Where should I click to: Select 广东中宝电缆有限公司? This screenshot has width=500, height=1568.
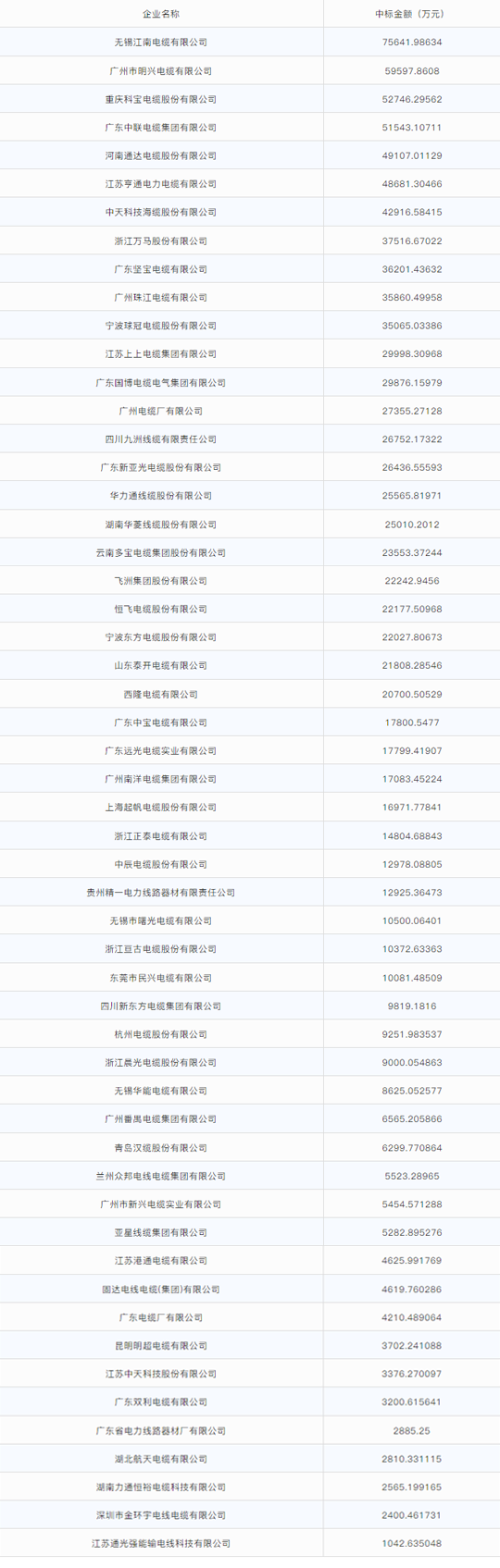[x=161, y=722]
